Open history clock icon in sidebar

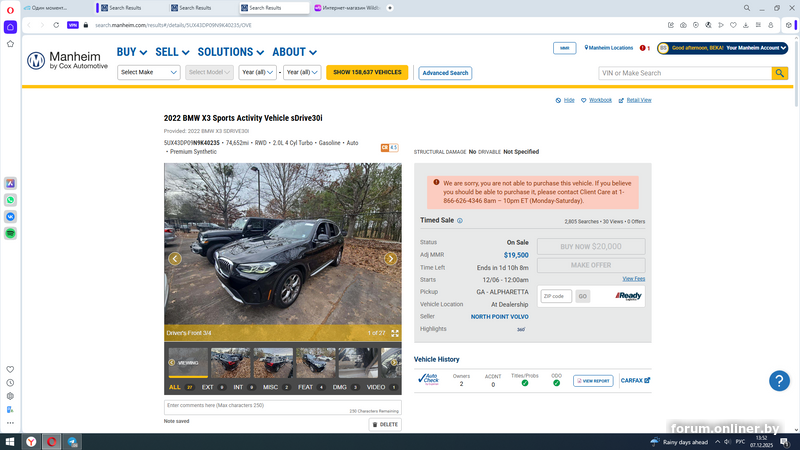coord(10,383)
